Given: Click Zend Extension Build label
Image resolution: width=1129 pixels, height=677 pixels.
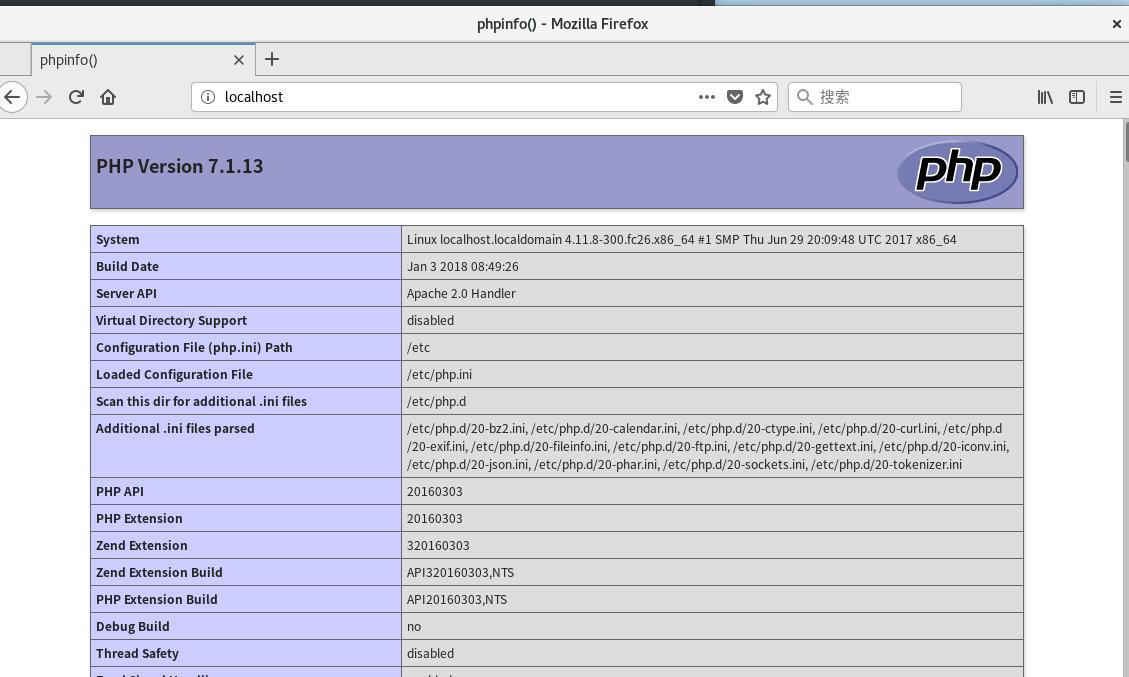Looking at the screenshot, I should click(x=159, y=573).
